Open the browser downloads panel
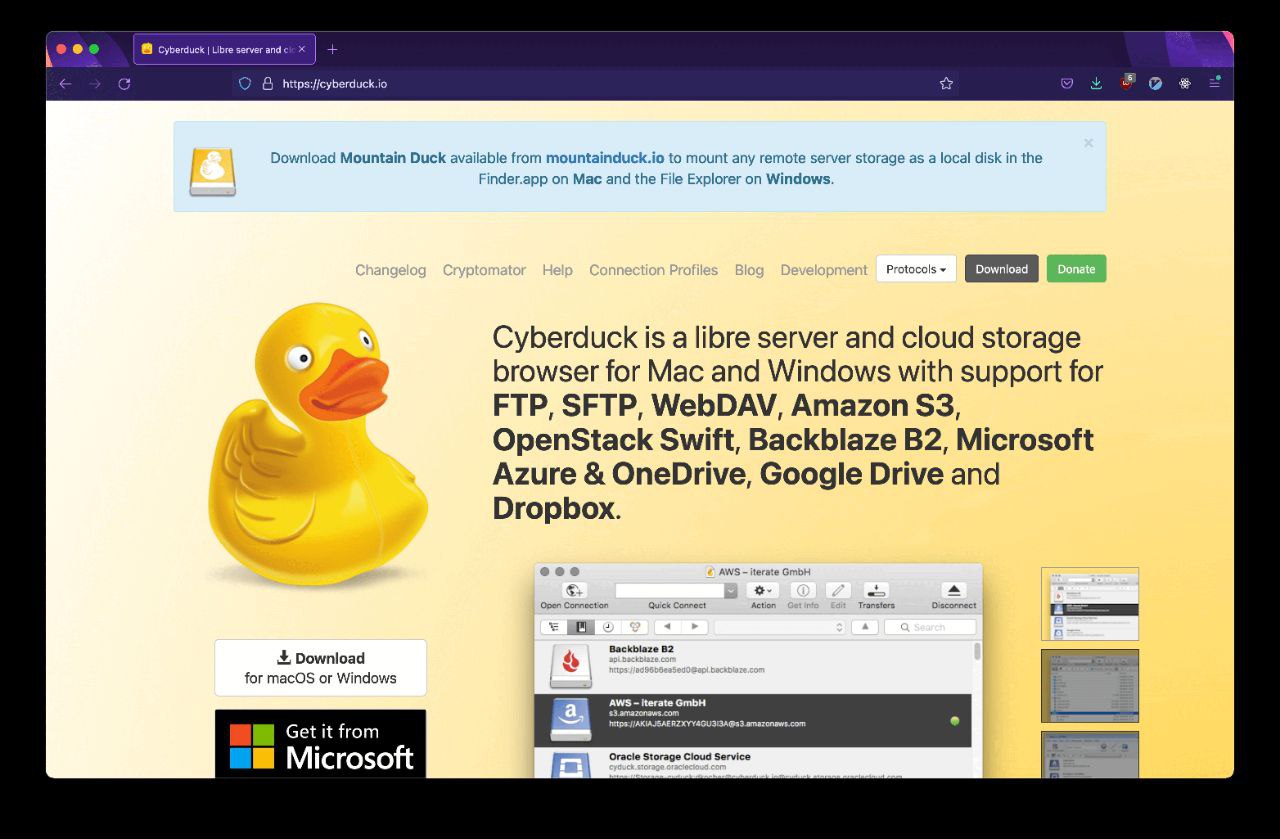This screenshot has width=1280, height=839. (x=1096, y=84)
